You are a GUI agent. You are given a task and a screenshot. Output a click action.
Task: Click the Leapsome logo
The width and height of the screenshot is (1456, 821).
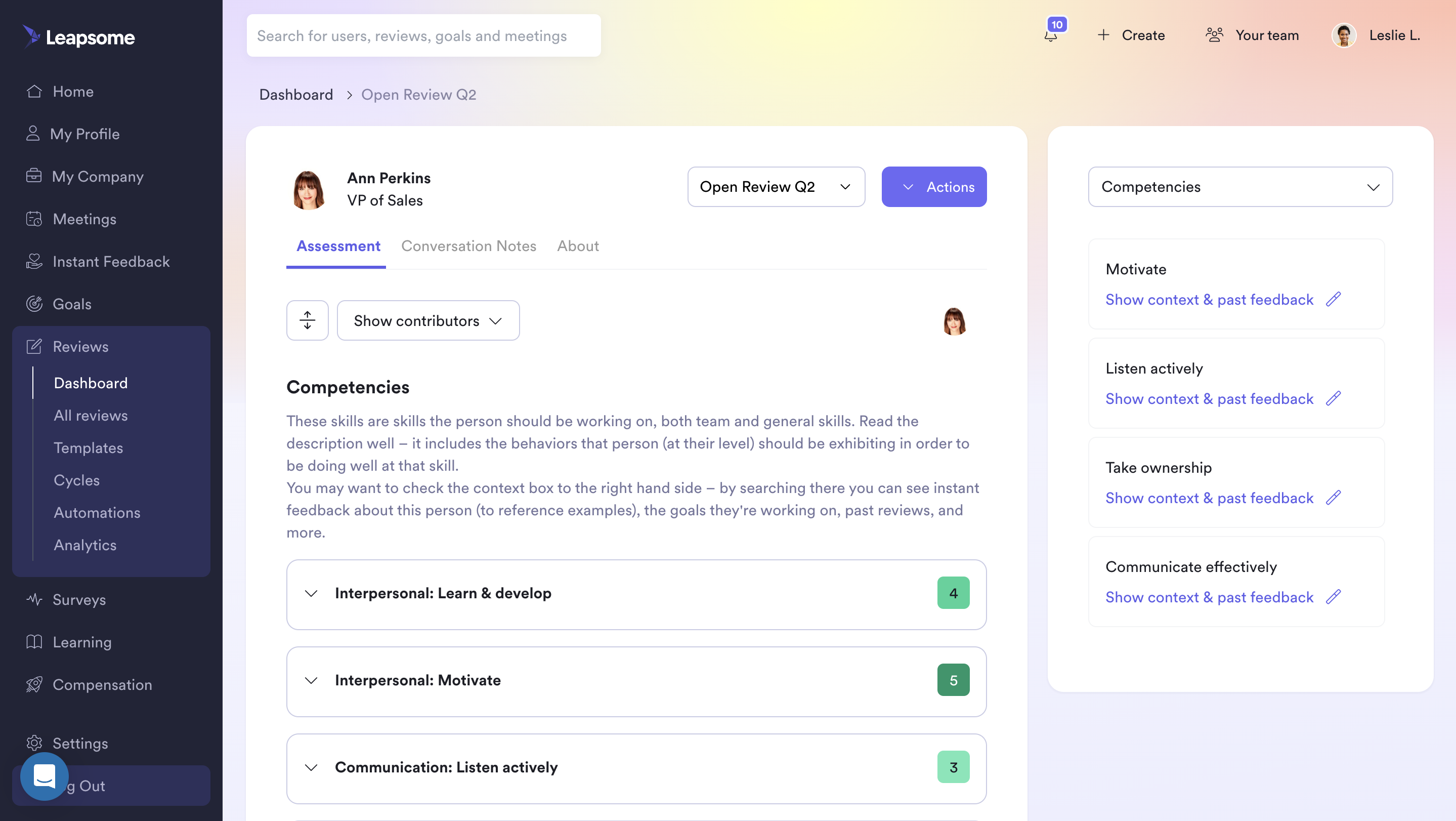click(78, 37)
